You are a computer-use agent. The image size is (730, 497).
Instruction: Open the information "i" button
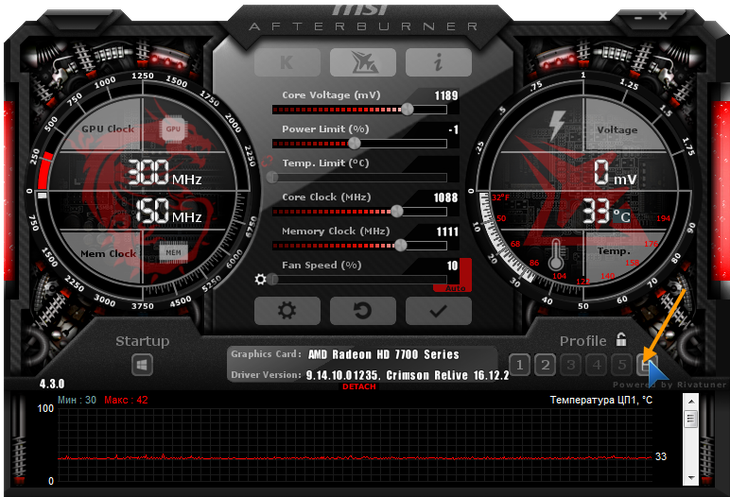[438, 62]
